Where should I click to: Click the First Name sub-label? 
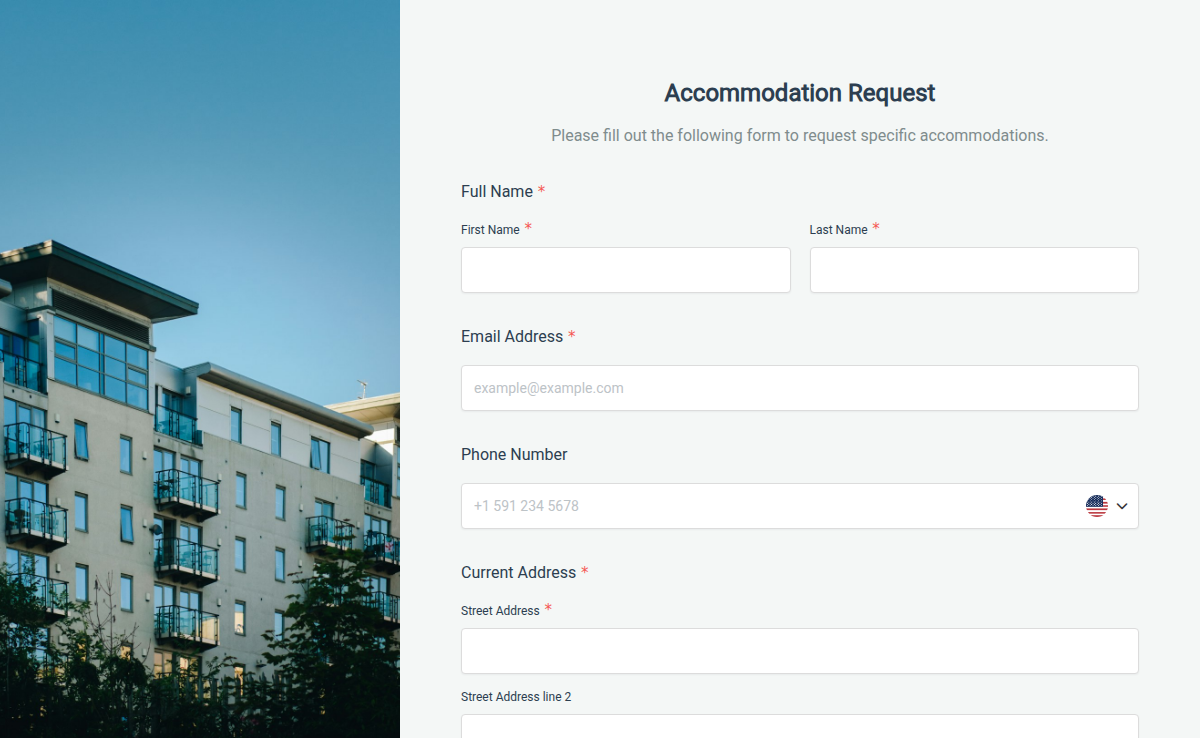[x=488, y=229]
